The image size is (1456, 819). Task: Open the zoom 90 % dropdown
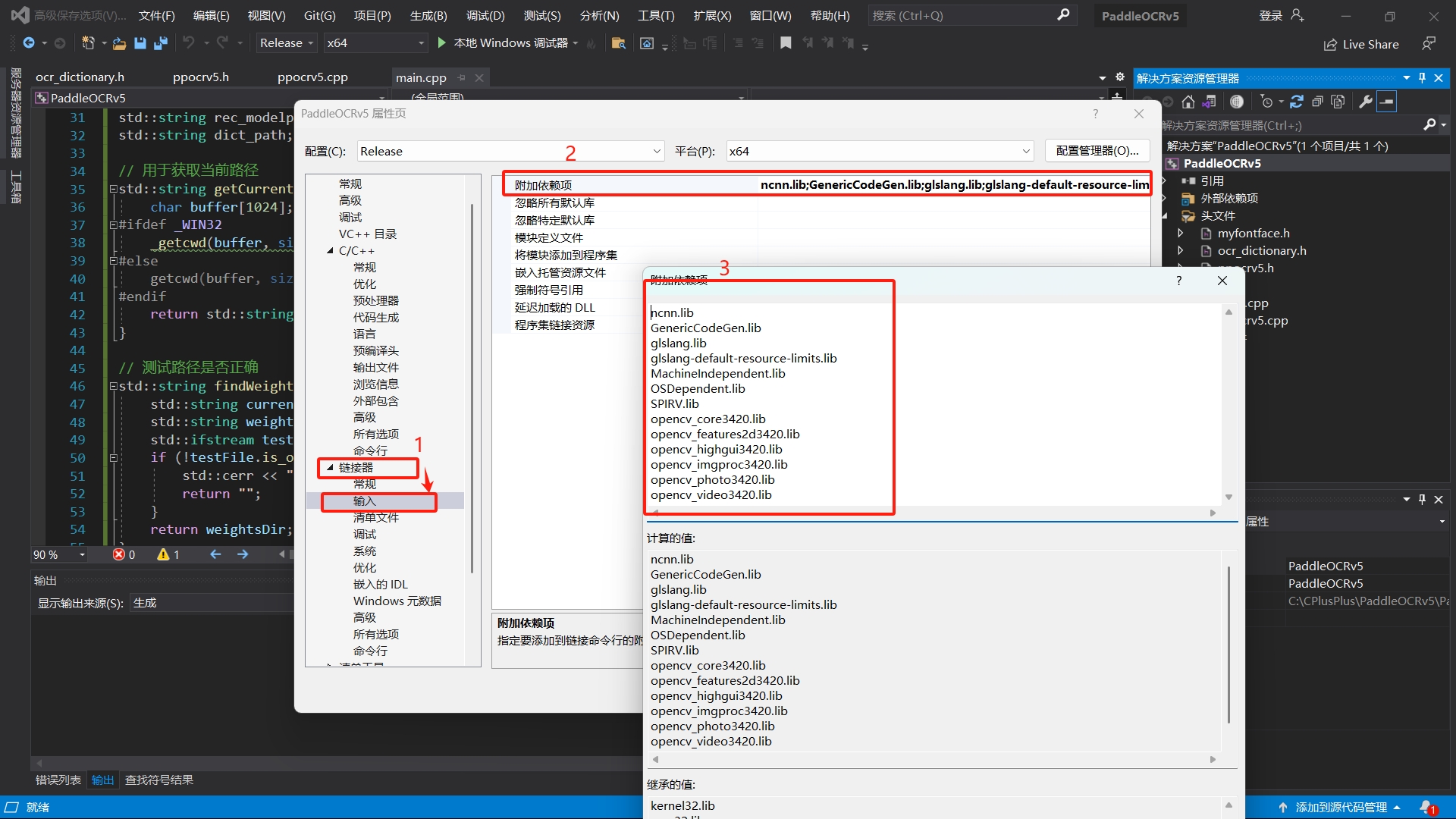(82, 555)
